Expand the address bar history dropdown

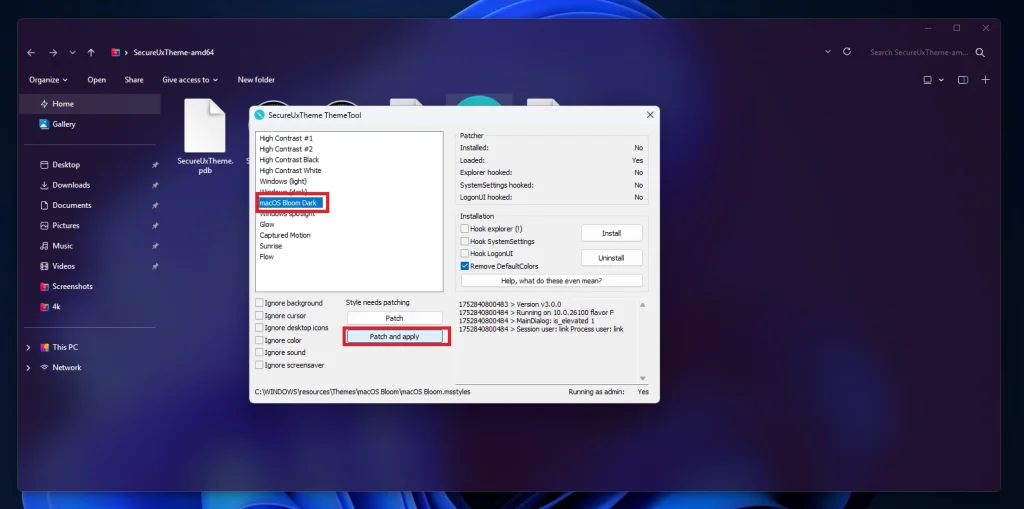827,52
